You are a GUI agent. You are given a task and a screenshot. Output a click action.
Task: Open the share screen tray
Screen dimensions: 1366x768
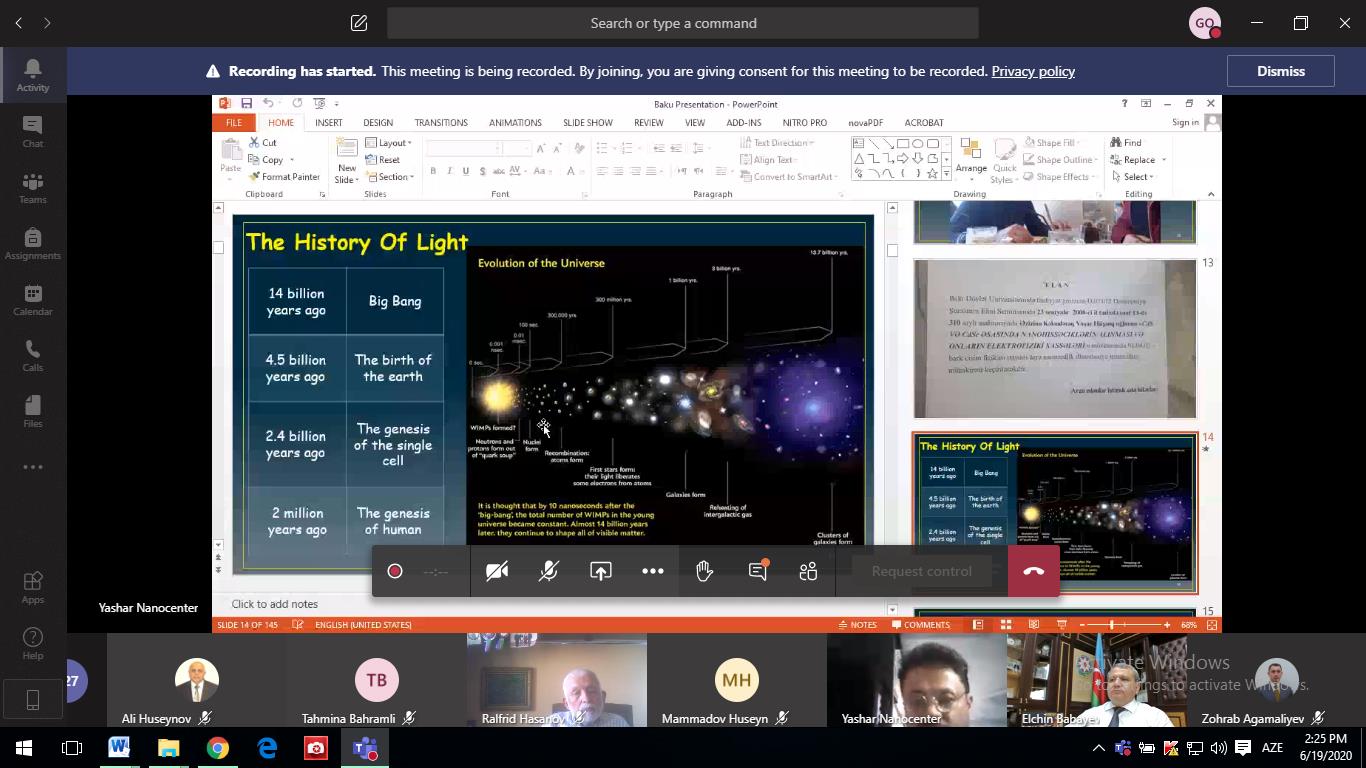(x=601, y=571)
